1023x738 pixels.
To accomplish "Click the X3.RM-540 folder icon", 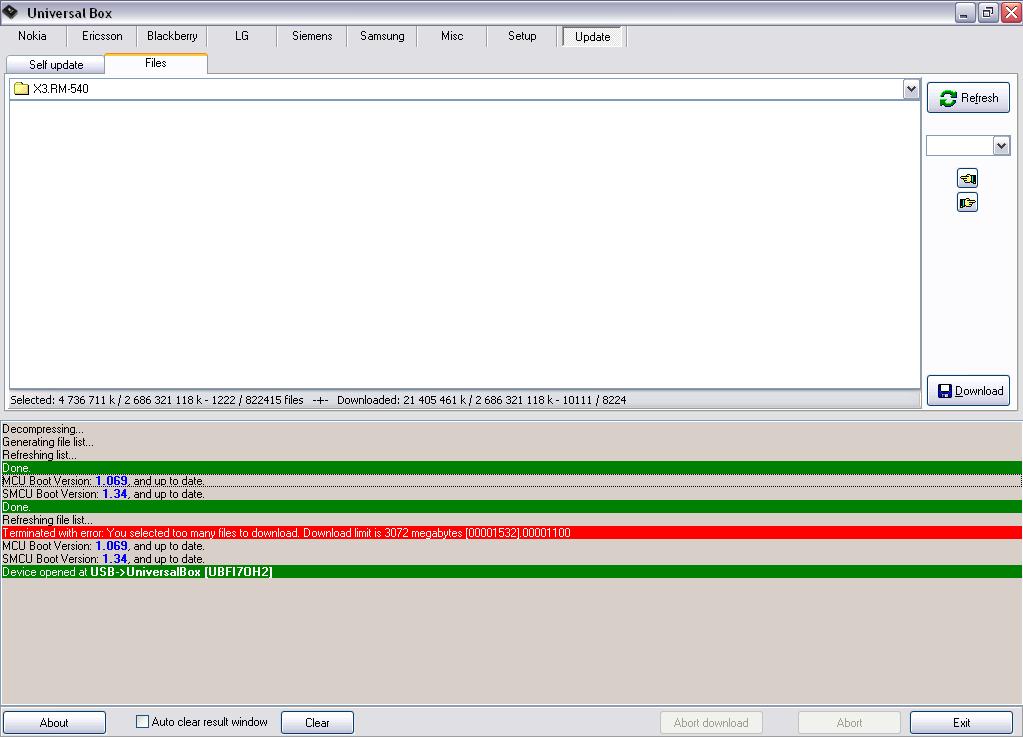I will point(22,89).
